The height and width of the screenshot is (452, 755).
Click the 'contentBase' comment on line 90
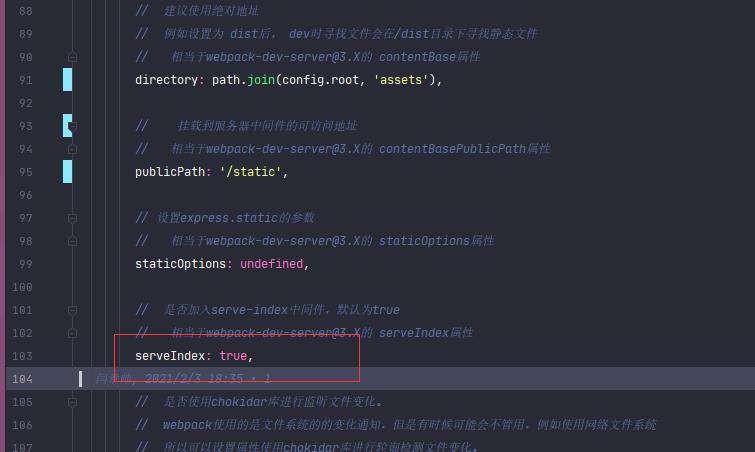click(417, 57)
